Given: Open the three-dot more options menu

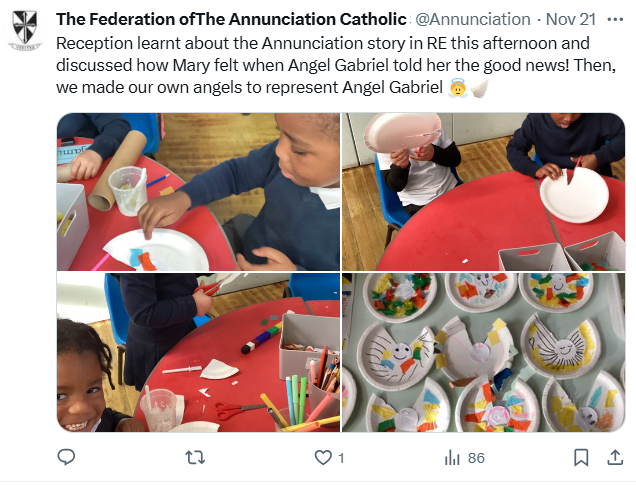Looking at the screenshot, I should 615,19.
